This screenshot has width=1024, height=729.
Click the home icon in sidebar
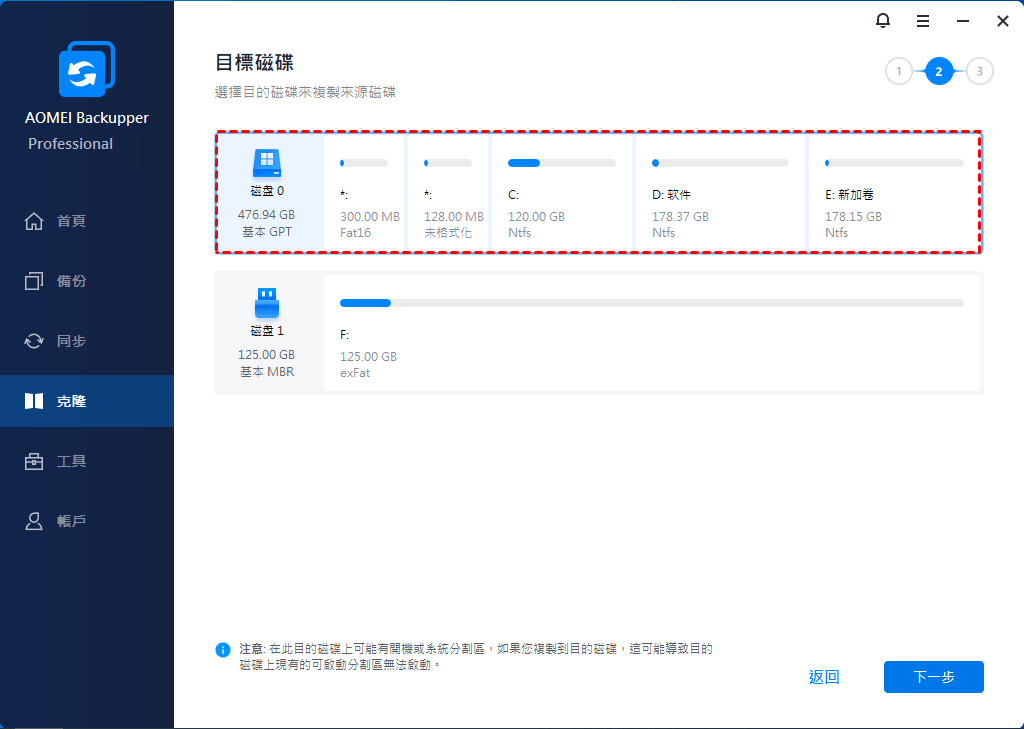(x=34, y=221)
